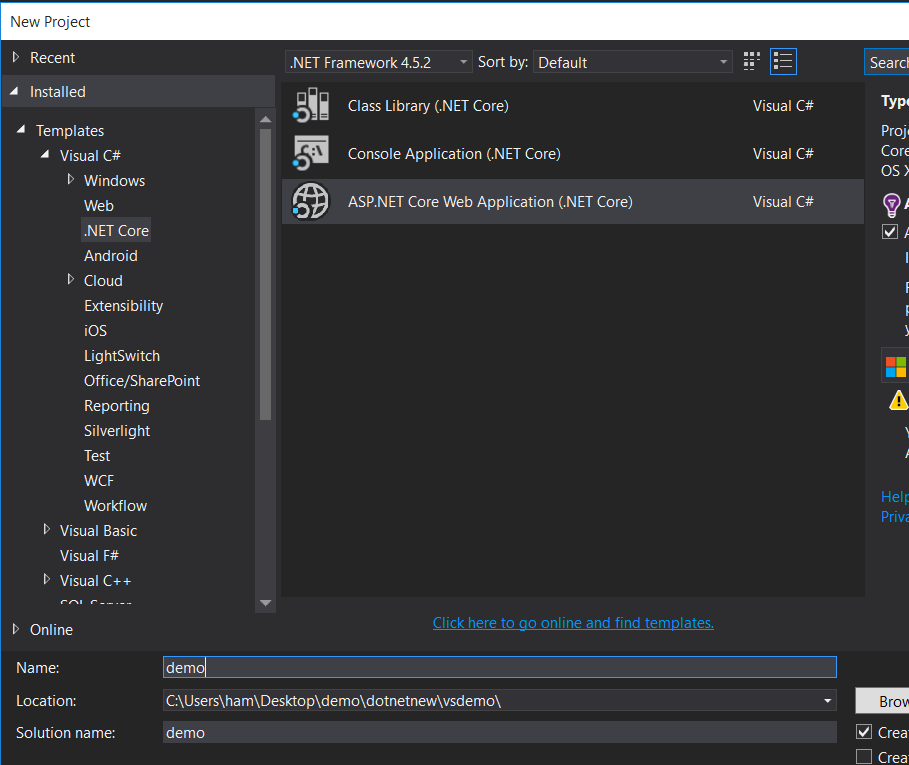Open the Sort by Default dropdown
Image resolution: width=909 pixels, height=765 pixels.
[632, 62]
